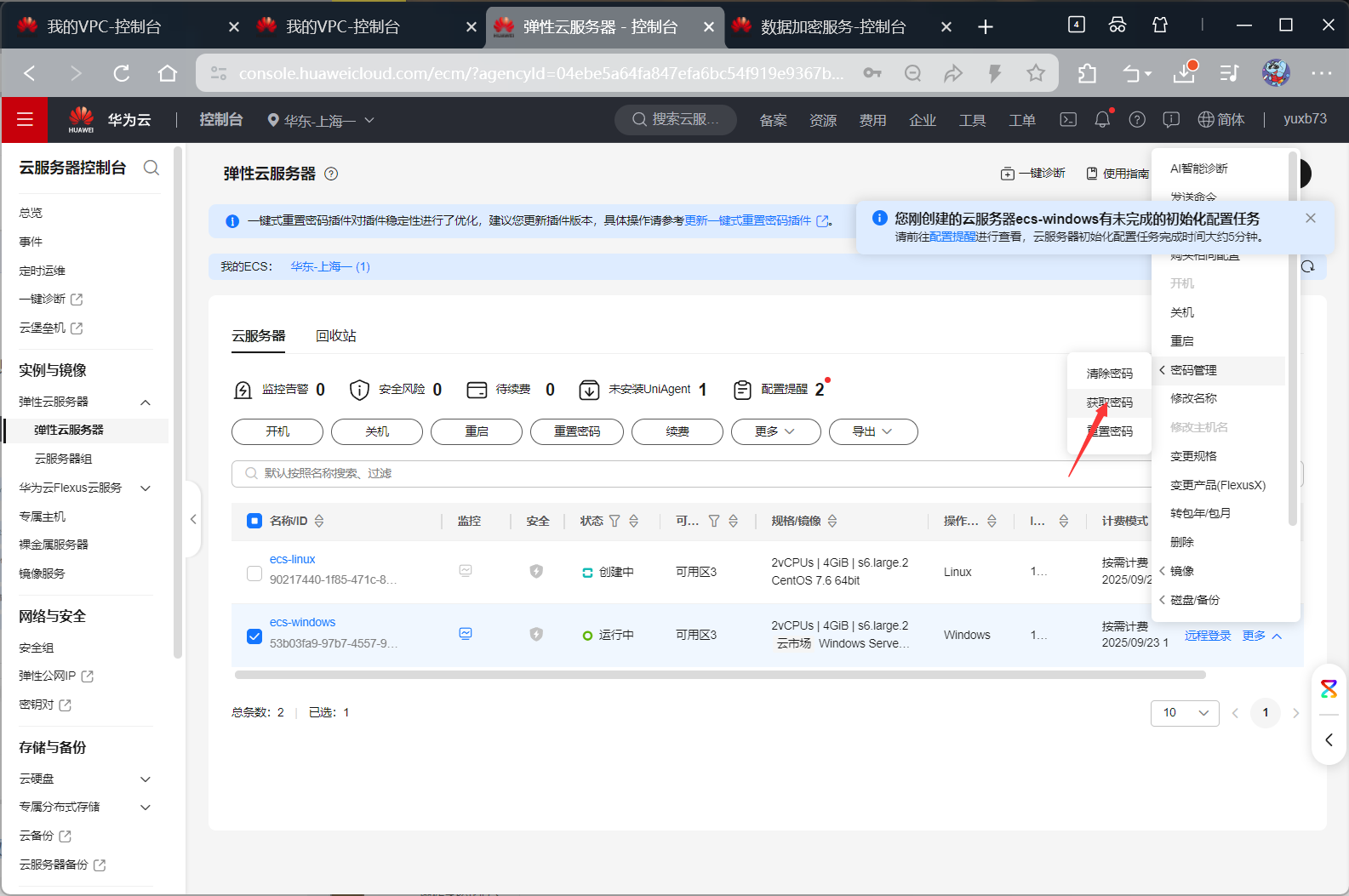Screen dimensions: 1349x896
Task: Open the floating assistant icon at right edge
Action: coord(1329,688)
